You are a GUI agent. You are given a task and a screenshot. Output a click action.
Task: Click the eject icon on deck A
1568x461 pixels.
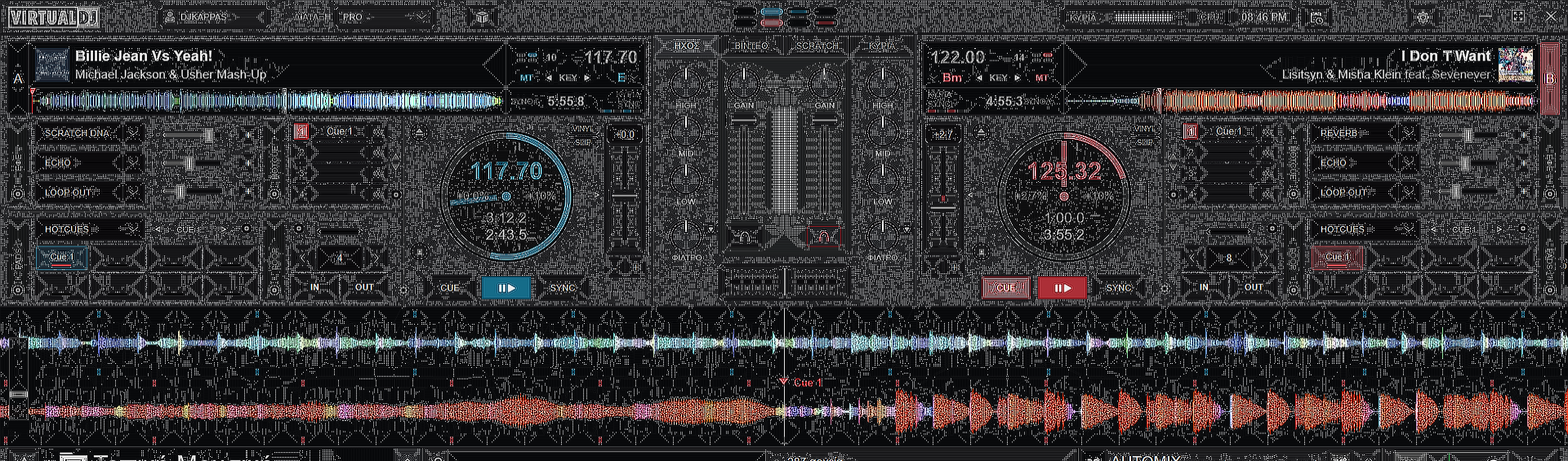pos(420,132)
